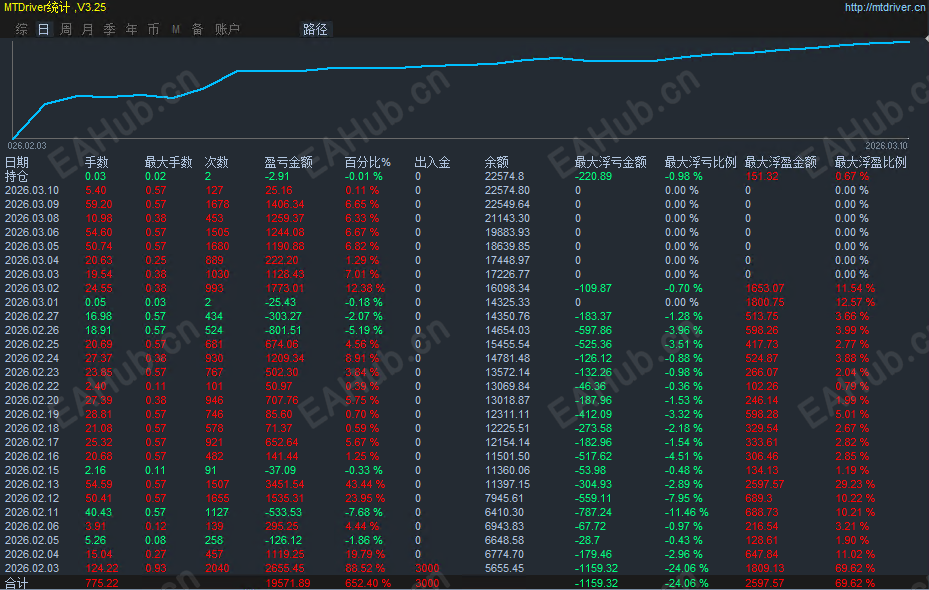929x590 pixels.
Task: Open the 备 tab
Action: click(198, 29)
